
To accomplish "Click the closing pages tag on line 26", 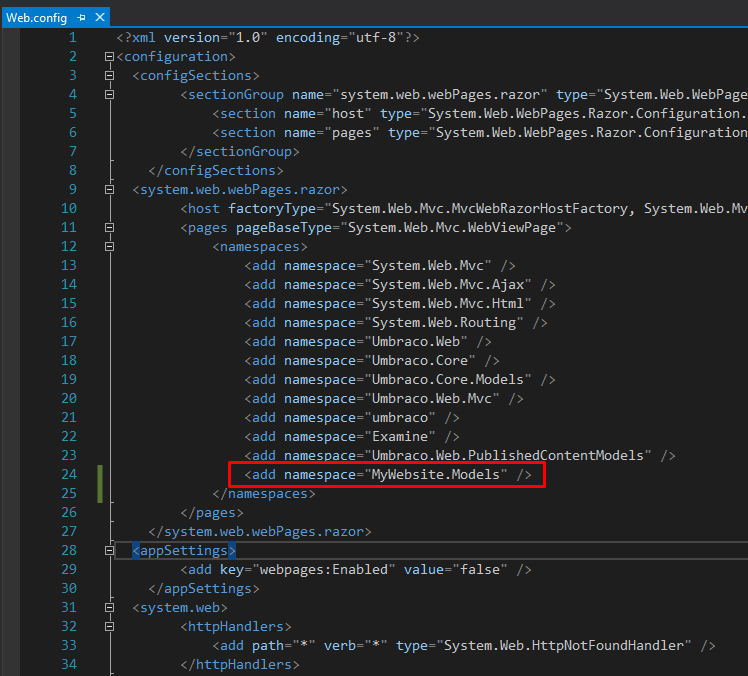I will point(212,513).
